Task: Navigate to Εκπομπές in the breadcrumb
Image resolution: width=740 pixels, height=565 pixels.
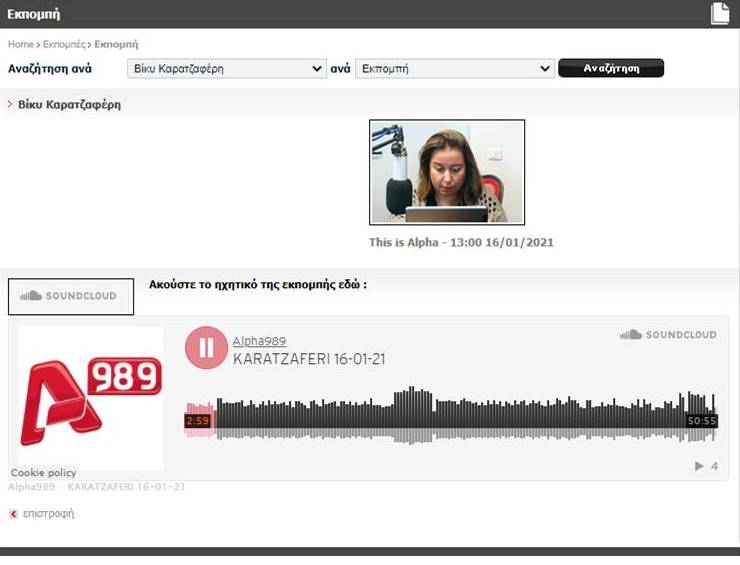Action: coord(64,45)
